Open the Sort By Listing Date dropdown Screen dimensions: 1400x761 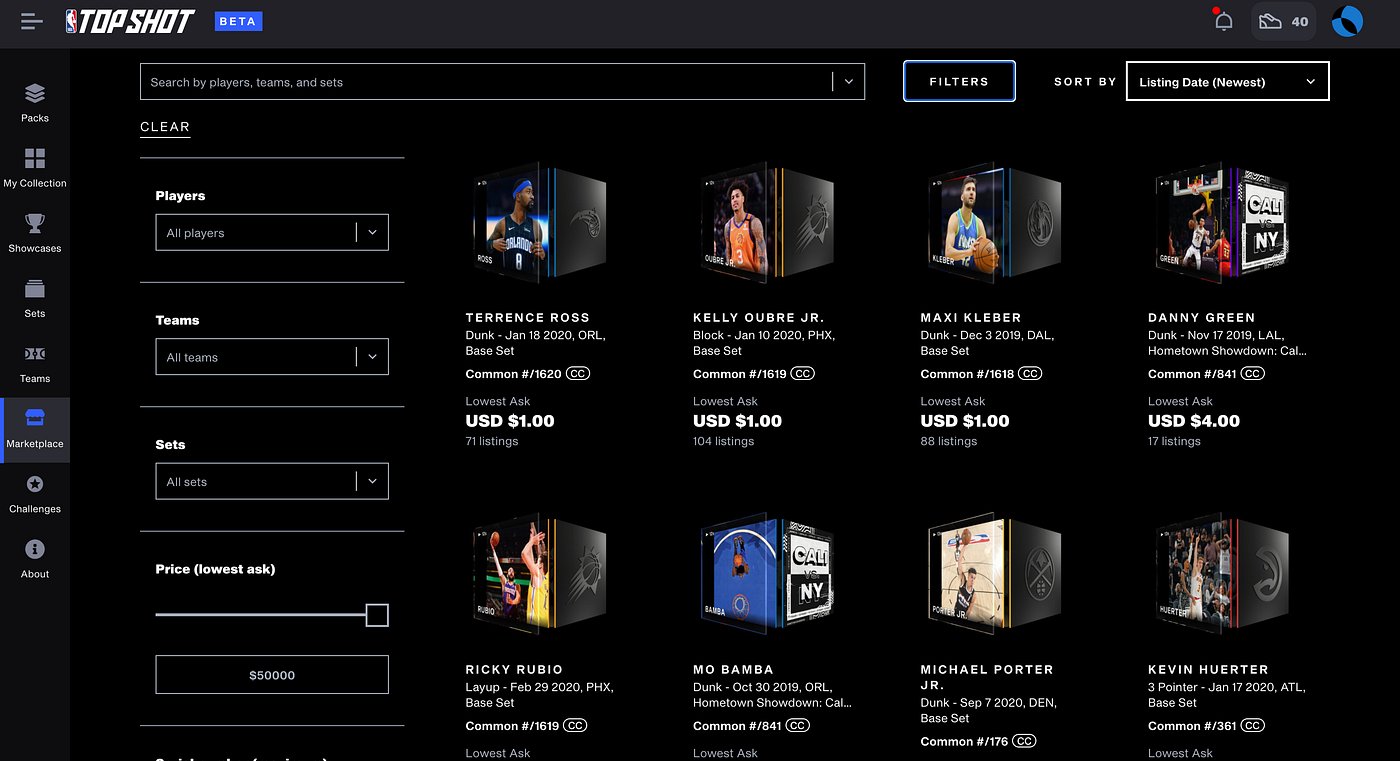point(1228,82)
